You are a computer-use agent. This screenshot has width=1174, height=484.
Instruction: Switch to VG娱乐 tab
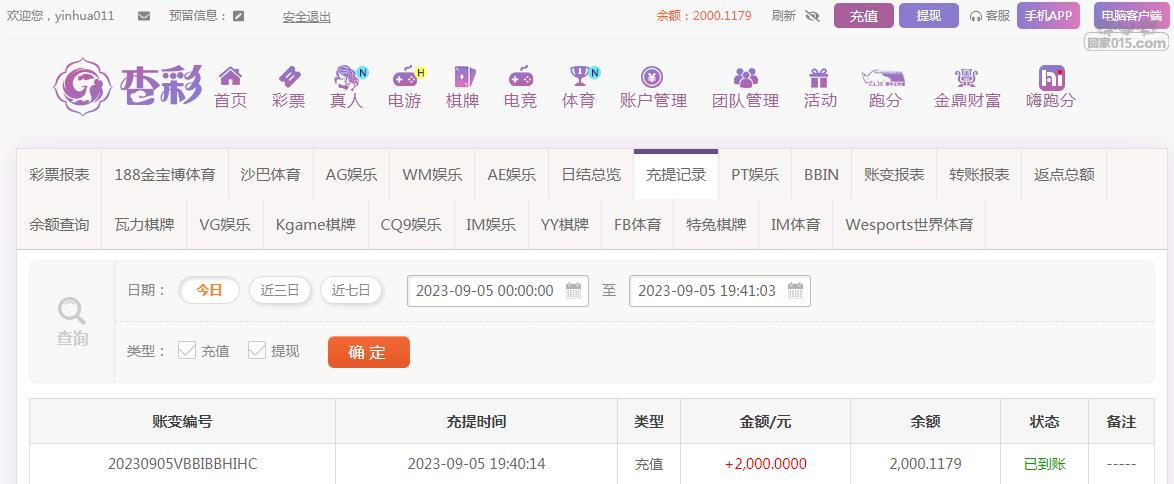click(225, 224)
